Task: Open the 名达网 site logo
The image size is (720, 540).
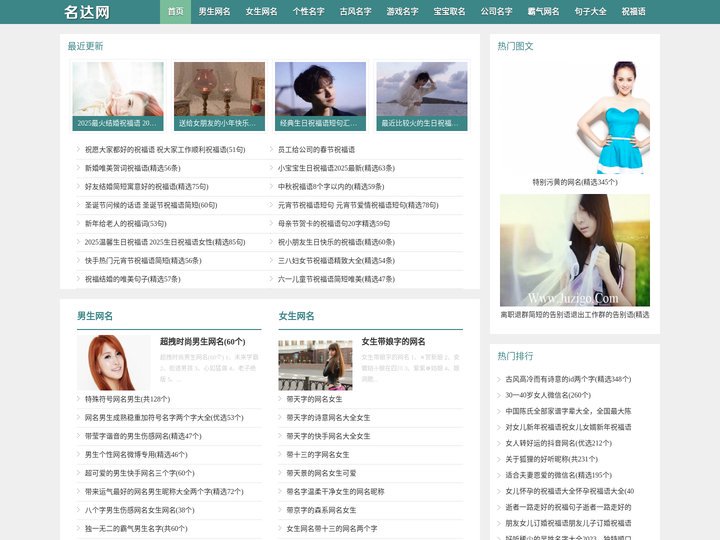Action: (87, 12)
